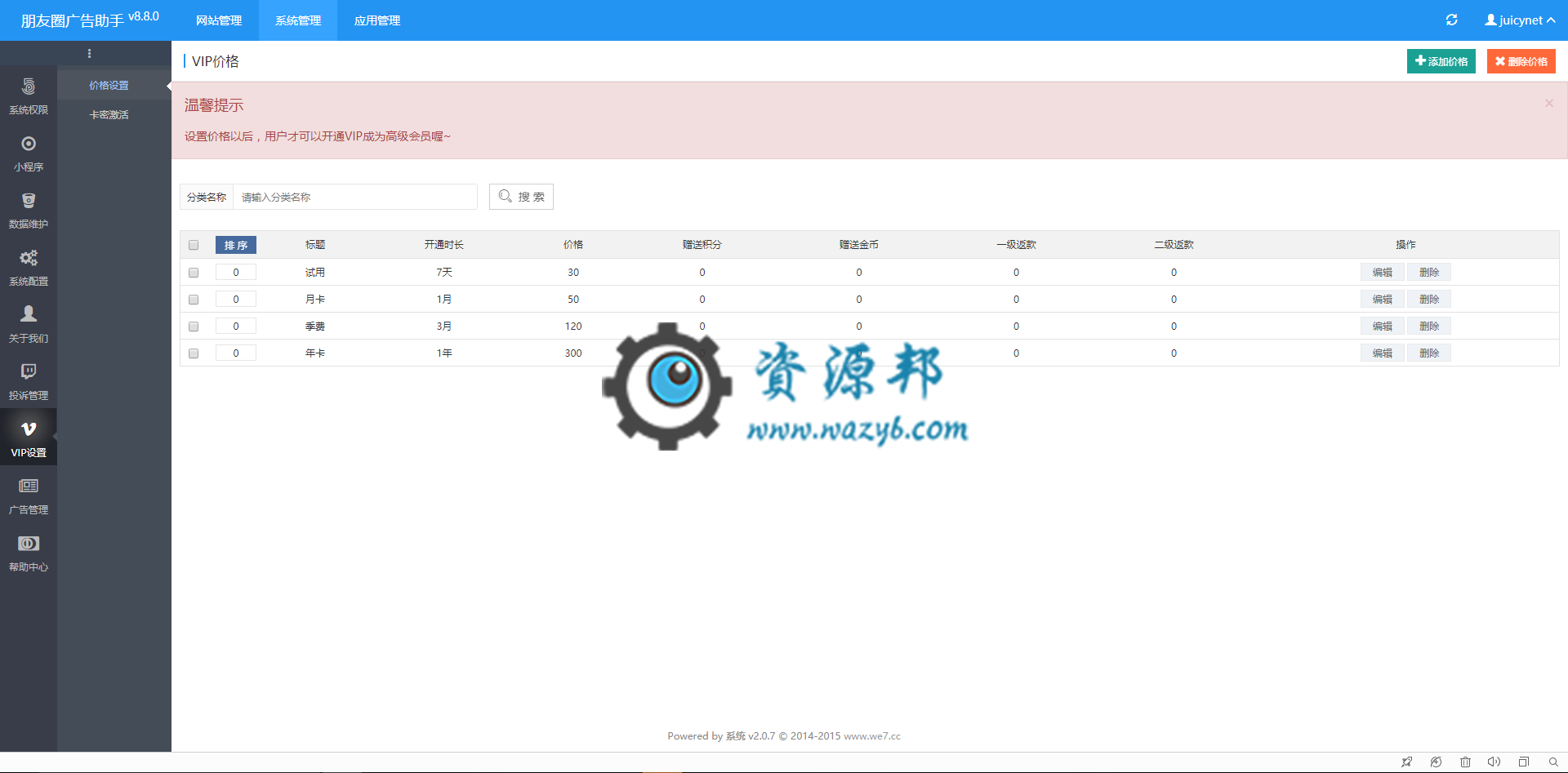Open the 关于我们 person icon

point(29,314)
